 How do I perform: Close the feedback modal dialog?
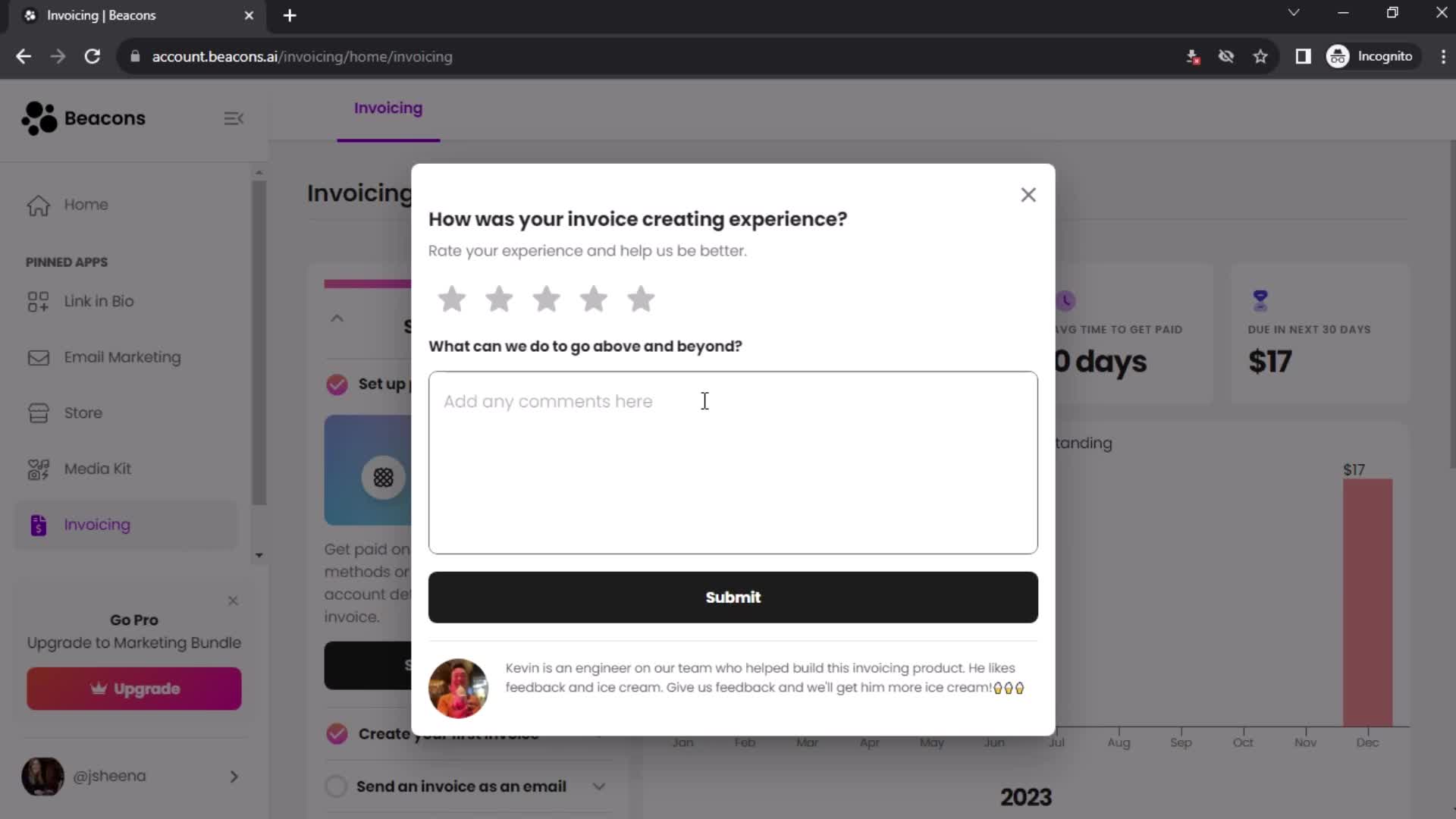pos(1027,195)
